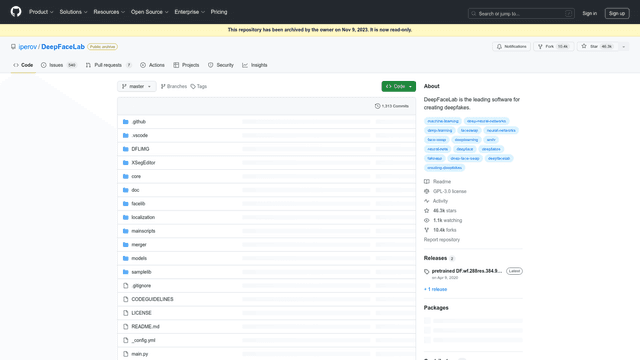640x360 pixels.
Task: Click the XSegEditor folder icon
Action: tap(126, 162)
